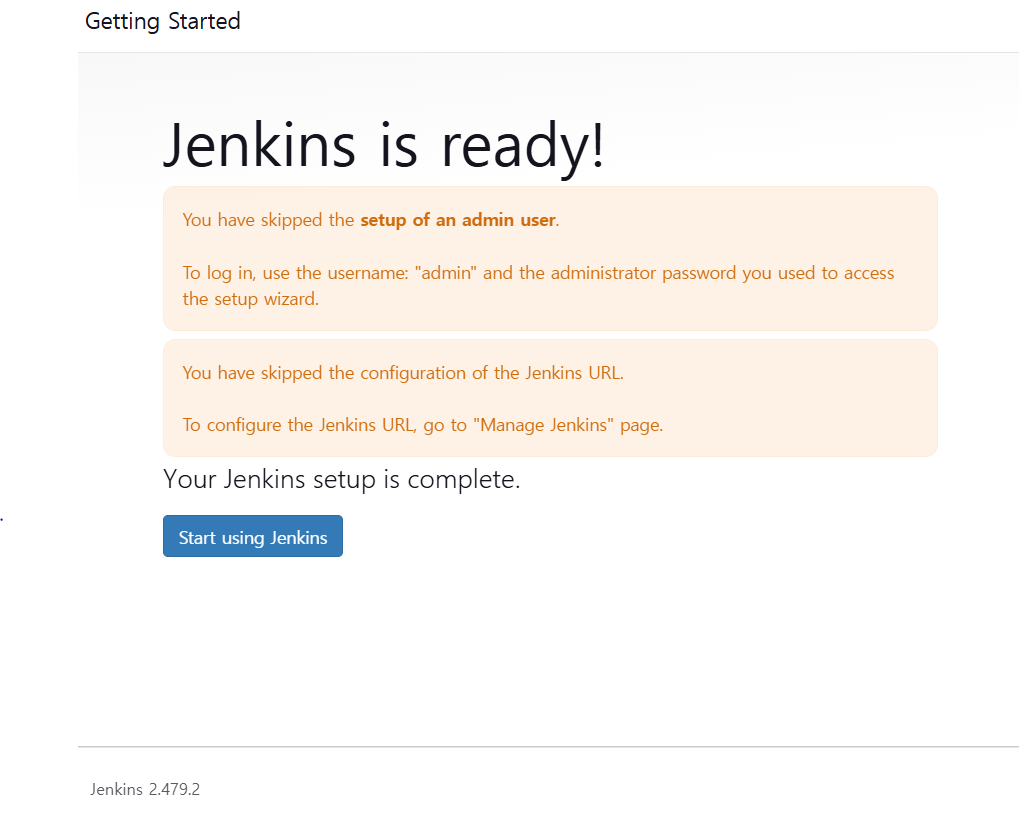
Task: Select the 'Jenkins is ready!' heading
Action: (x=383, y=147)
